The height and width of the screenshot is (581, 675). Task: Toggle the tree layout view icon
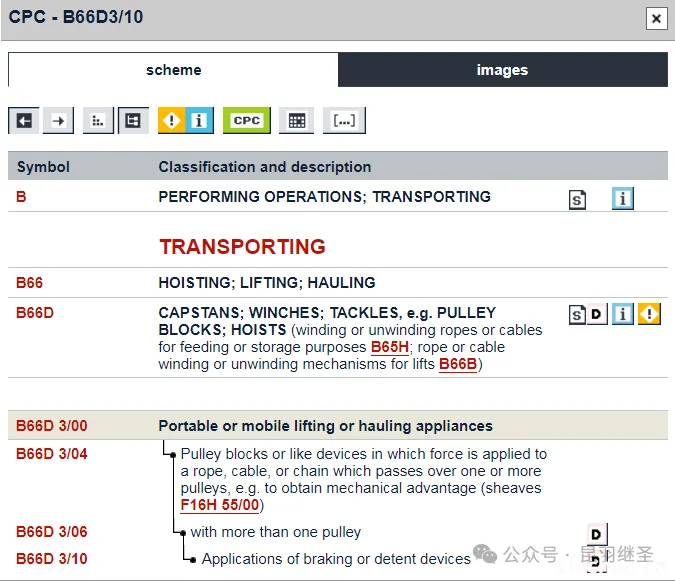click(x=133, y=120)
